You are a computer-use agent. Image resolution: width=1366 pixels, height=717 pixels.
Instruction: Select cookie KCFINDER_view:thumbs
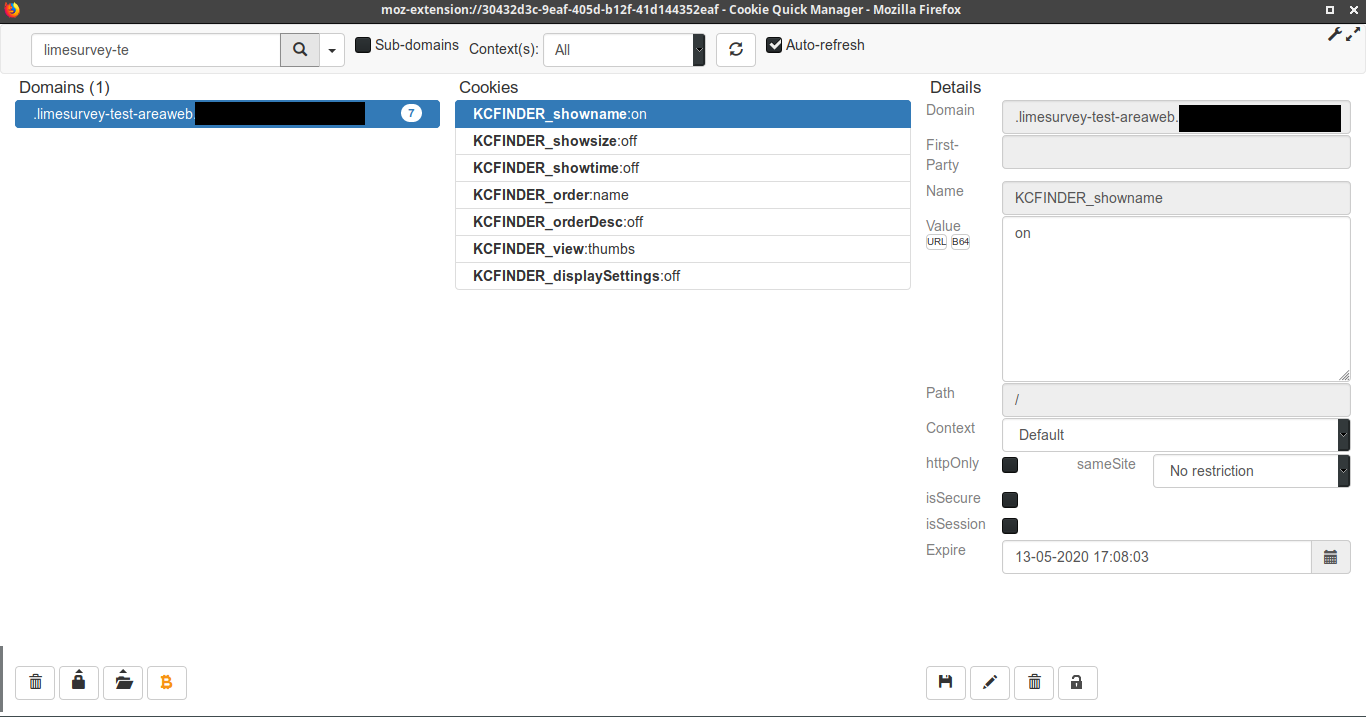683,249
